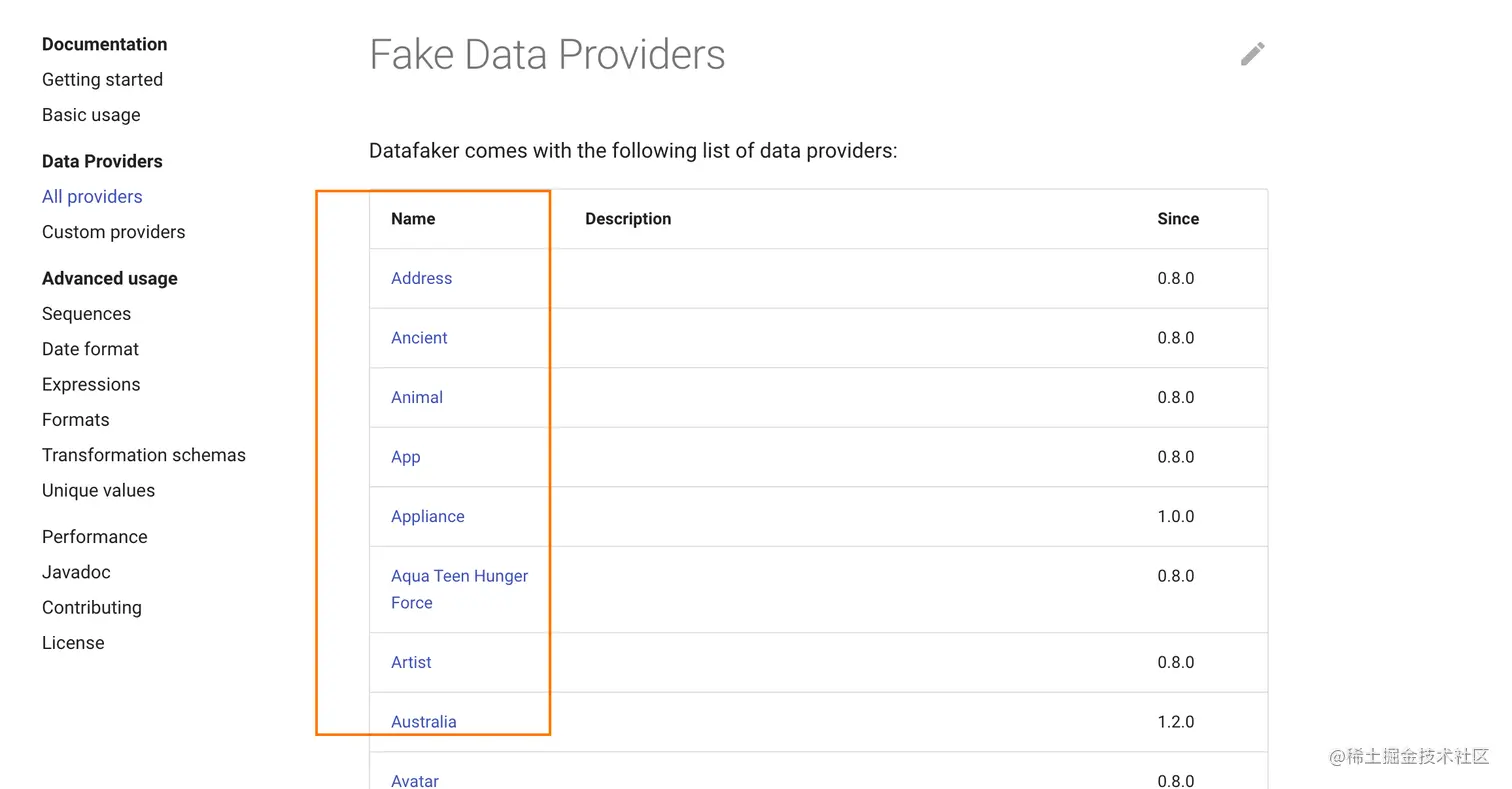Image resolution: width=1512 pixels, height=789 pixels.
Task: Go to Expressions in sidebar
Action: 91,385
